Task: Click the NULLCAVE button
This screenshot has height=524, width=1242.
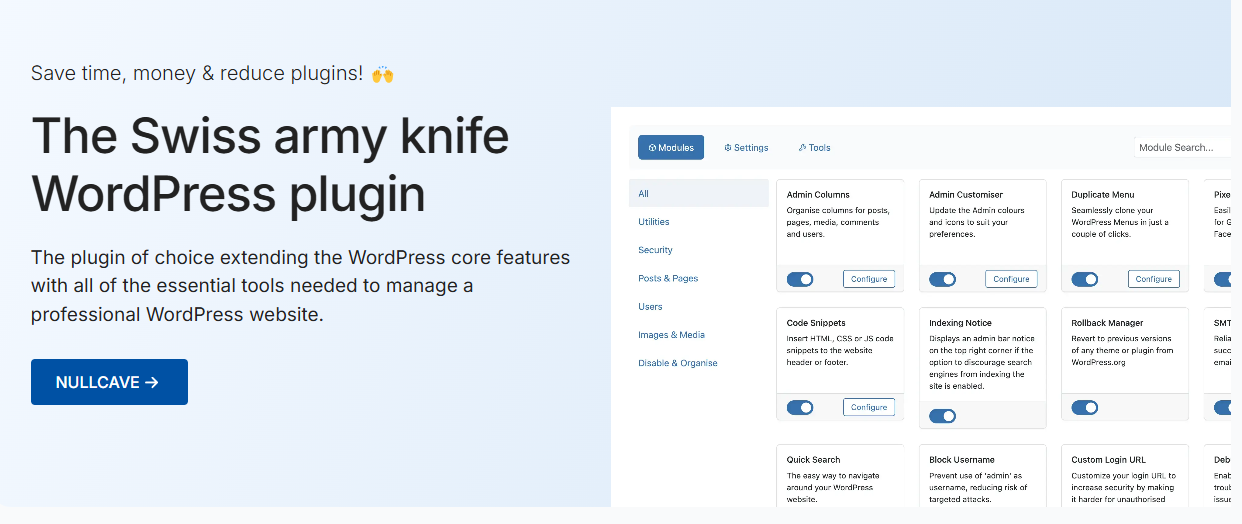Action: tap(109, 382)
